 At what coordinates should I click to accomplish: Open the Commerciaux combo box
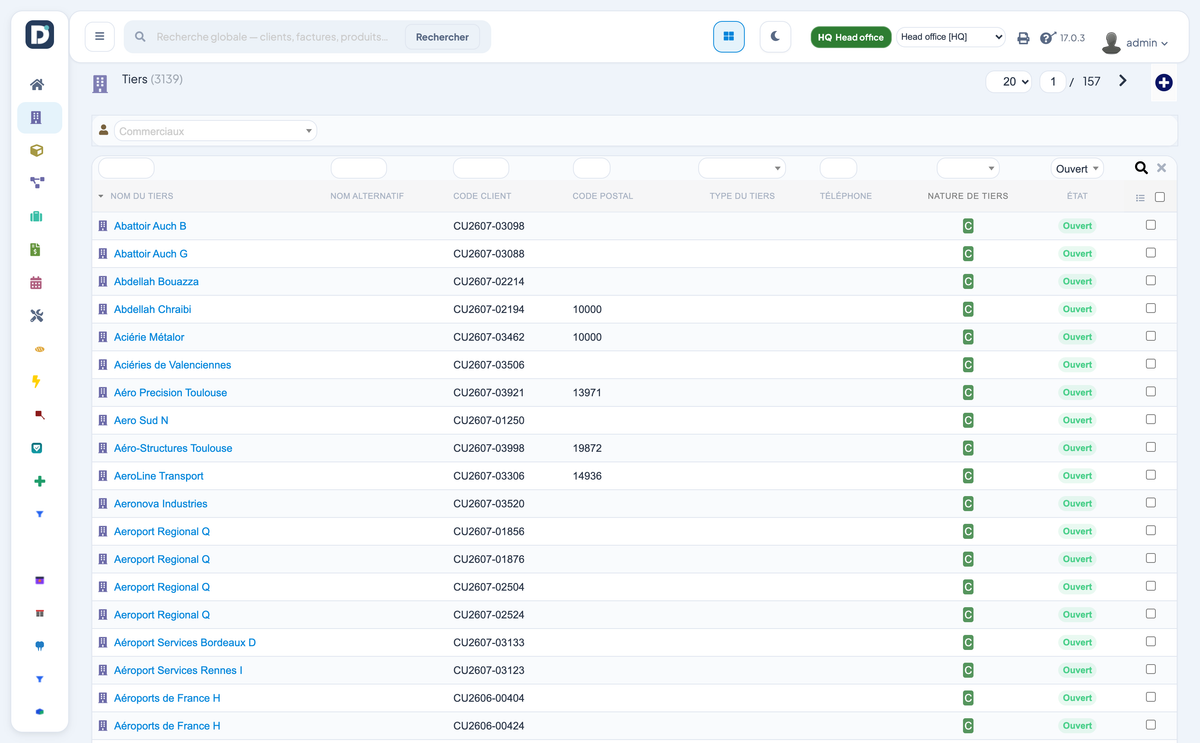[215, 131]
